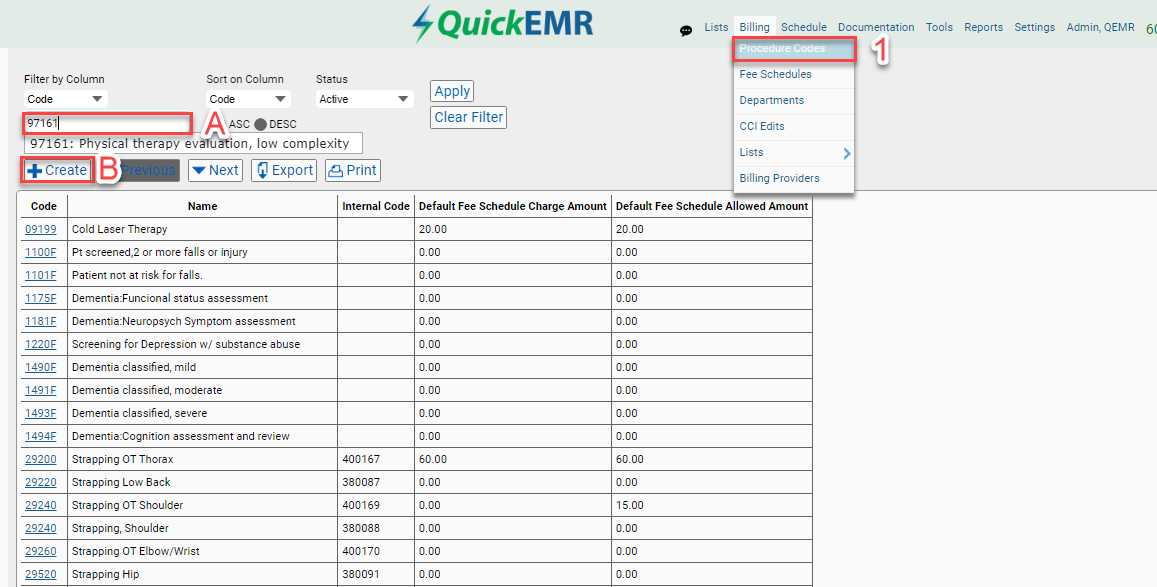Screen dimensions: 1157x587
Task: Click Default Fee Schedule Charge Amount header
Action: click(x=513, y=206)
